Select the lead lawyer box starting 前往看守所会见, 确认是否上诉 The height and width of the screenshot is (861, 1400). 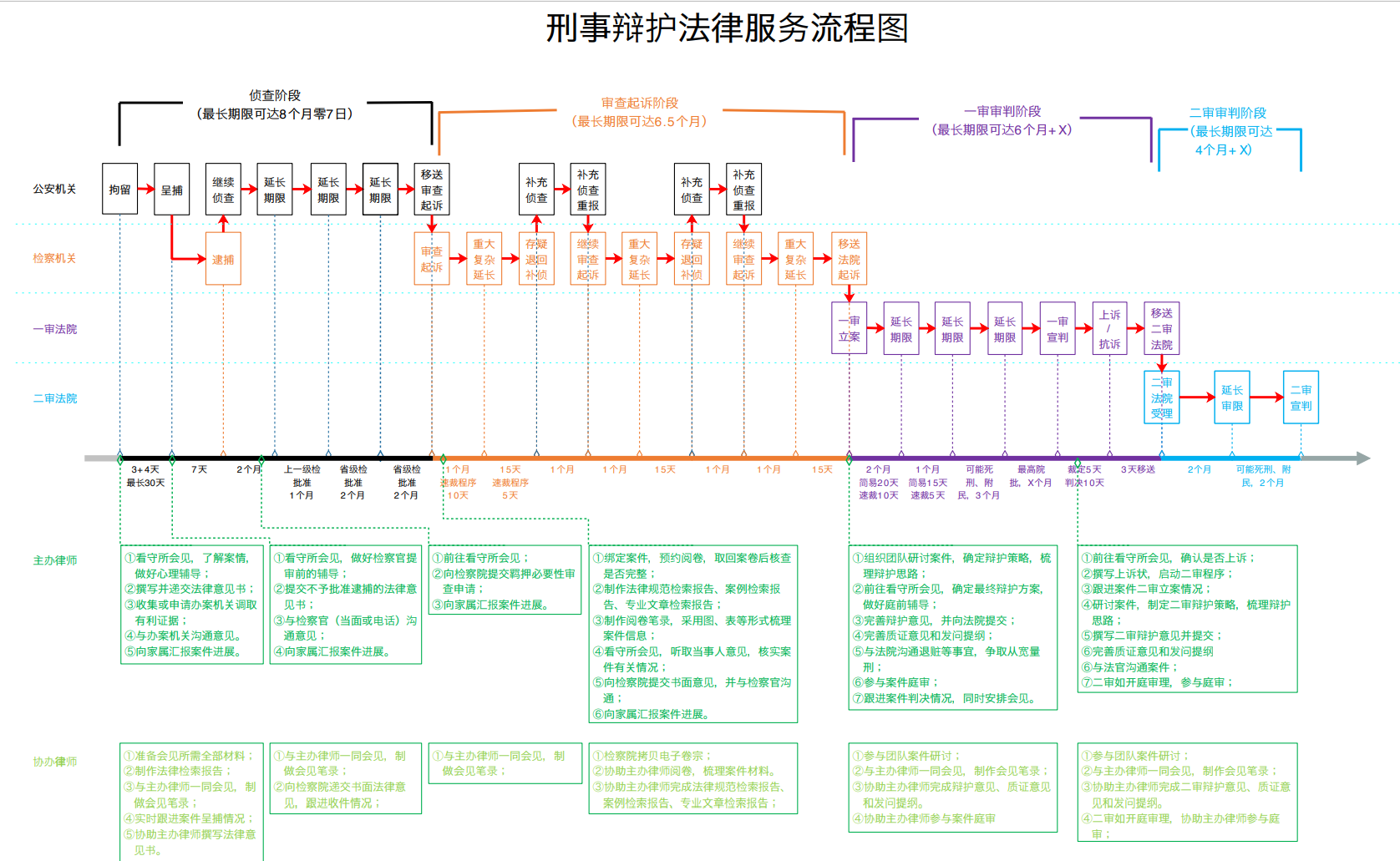(1188, 619)
